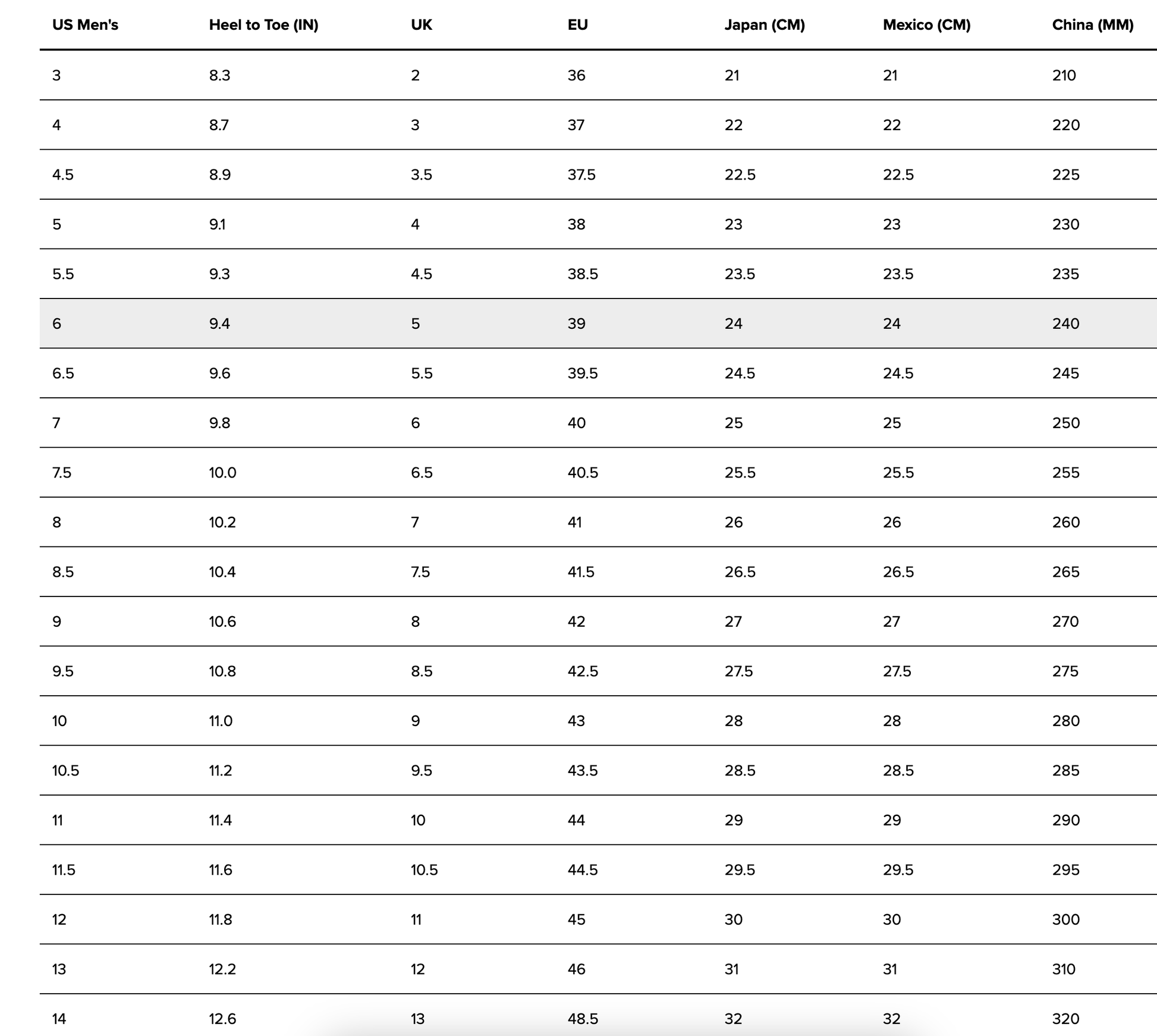
Task: Click the Mexico (CM) column header
Action: click(926, 25)
